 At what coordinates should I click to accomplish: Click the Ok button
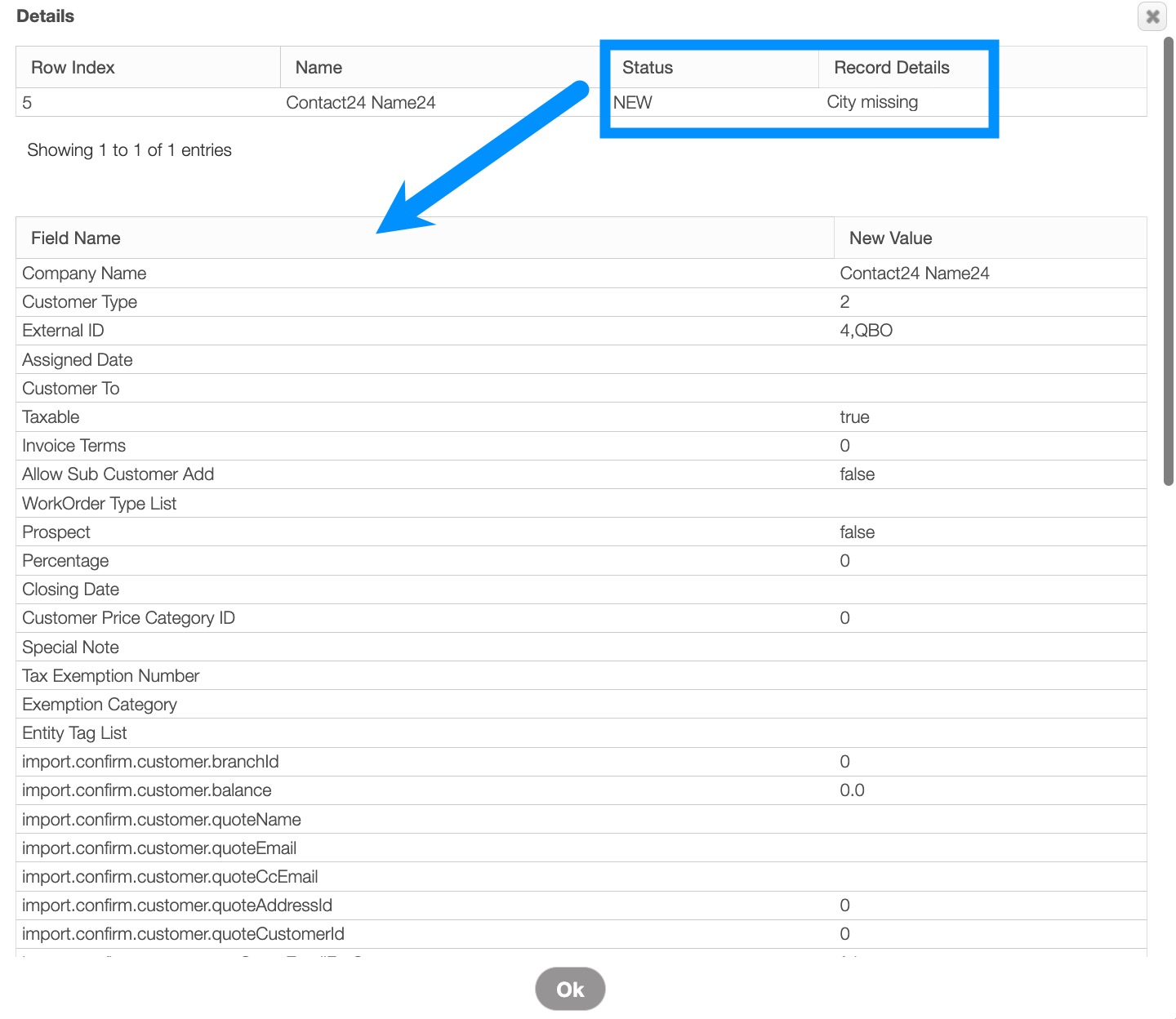[570, 989]
